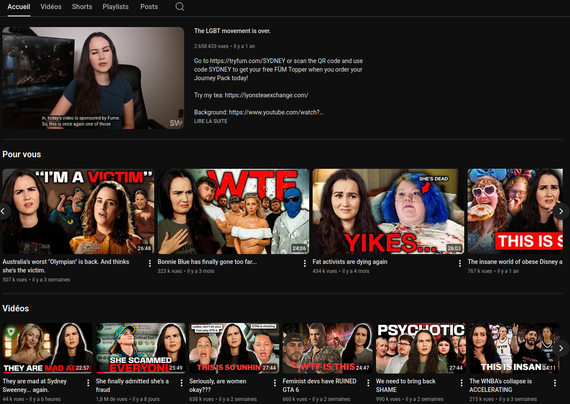Screen dimensions: 570x404
Task: Open 'The LGBT movement is over.' title
Action: [232, 31]
